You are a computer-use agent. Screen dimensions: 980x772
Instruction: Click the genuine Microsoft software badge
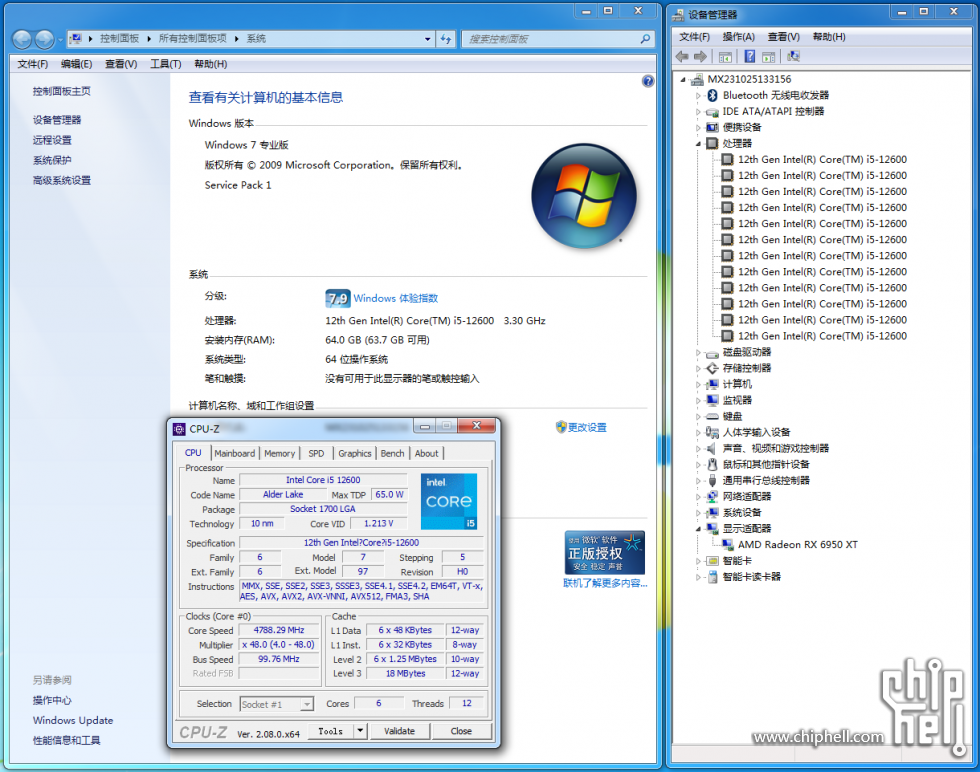point(604,553)
